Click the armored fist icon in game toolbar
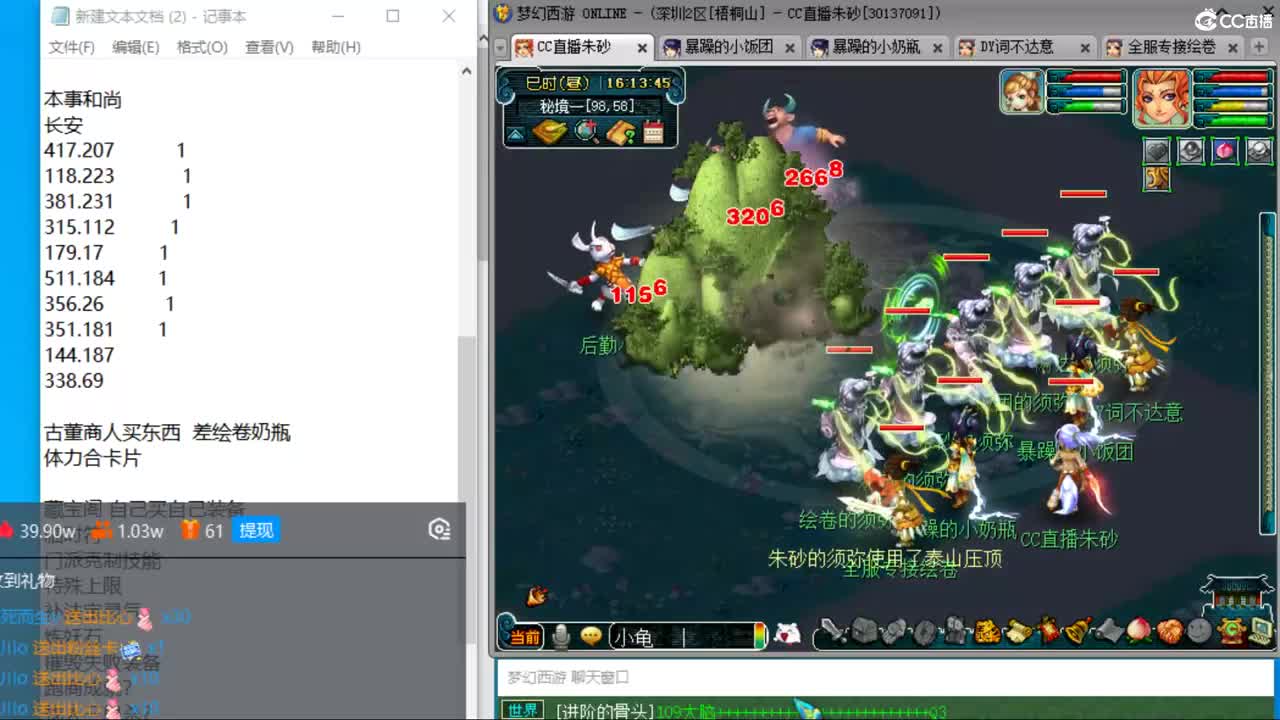This screenshot has width=1280, height=720. tap(894, 631)
